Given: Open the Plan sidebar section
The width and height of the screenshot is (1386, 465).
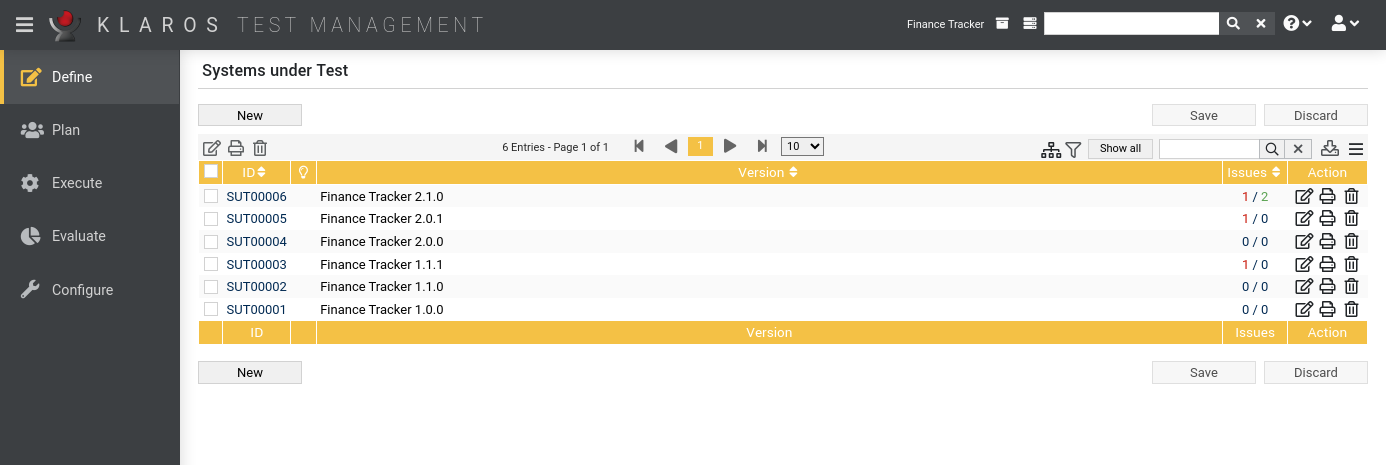Looking at the screenshot, I should [66, 130].
